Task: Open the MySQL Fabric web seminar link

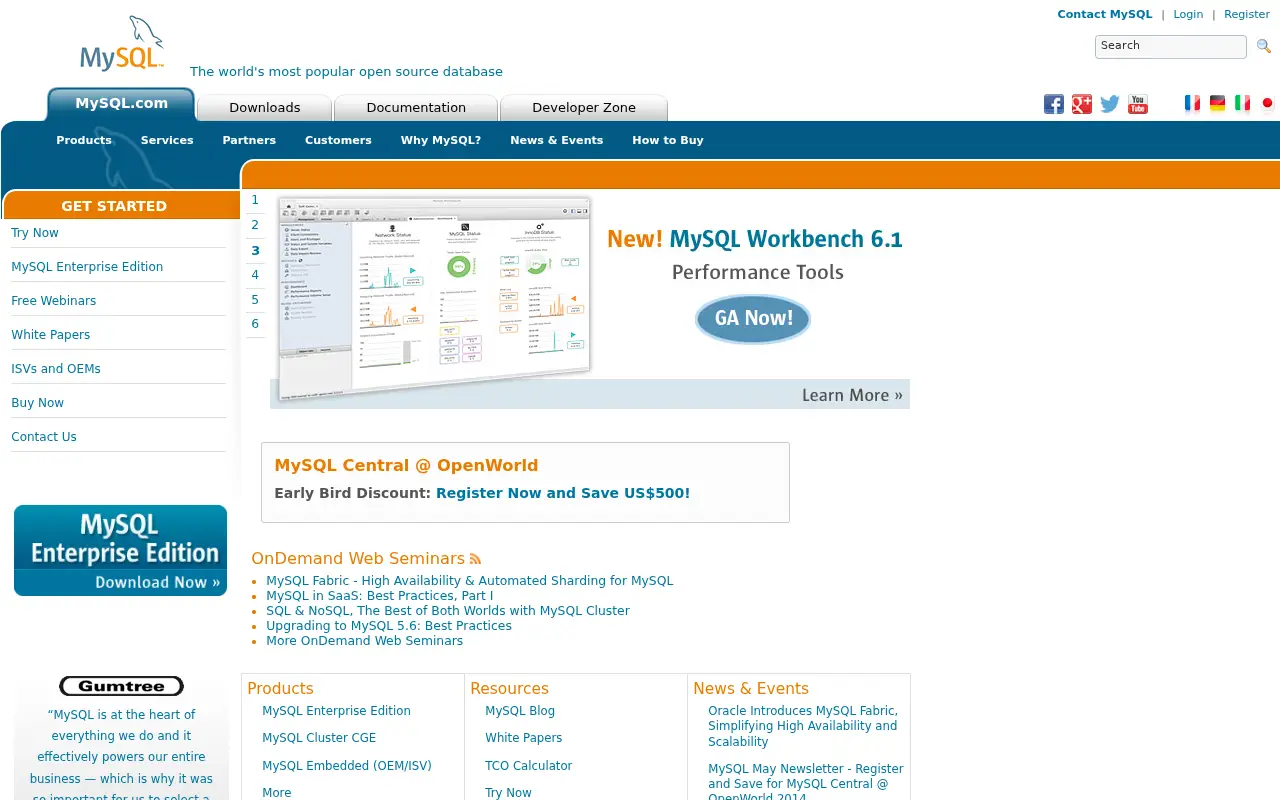Action: click(470, 581)
